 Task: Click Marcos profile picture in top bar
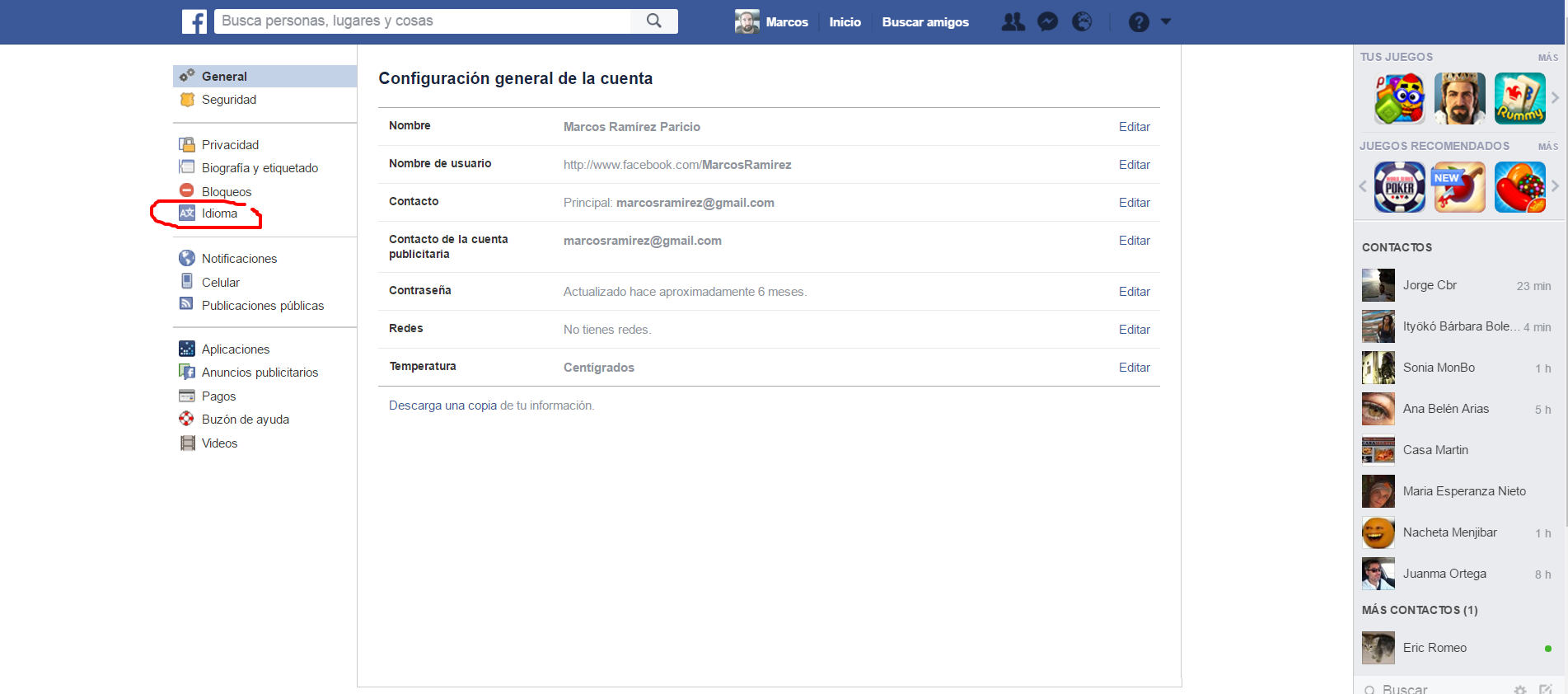[747, 22]
